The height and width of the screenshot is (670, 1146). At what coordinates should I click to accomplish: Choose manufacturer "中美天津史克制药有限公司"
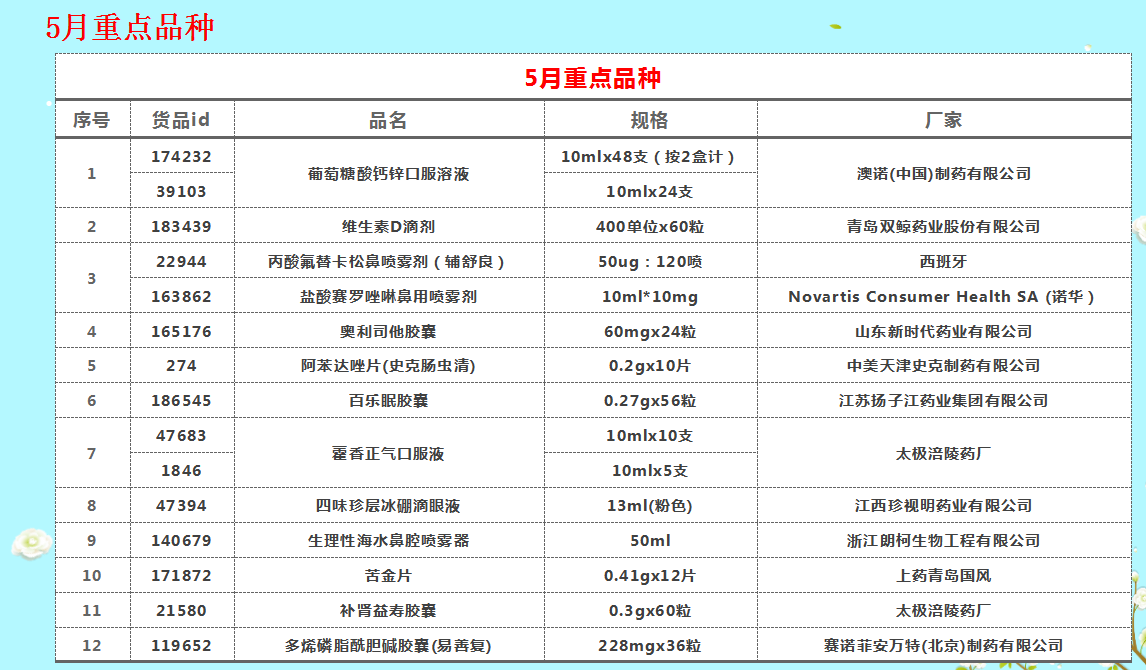(x=944, y=365)
